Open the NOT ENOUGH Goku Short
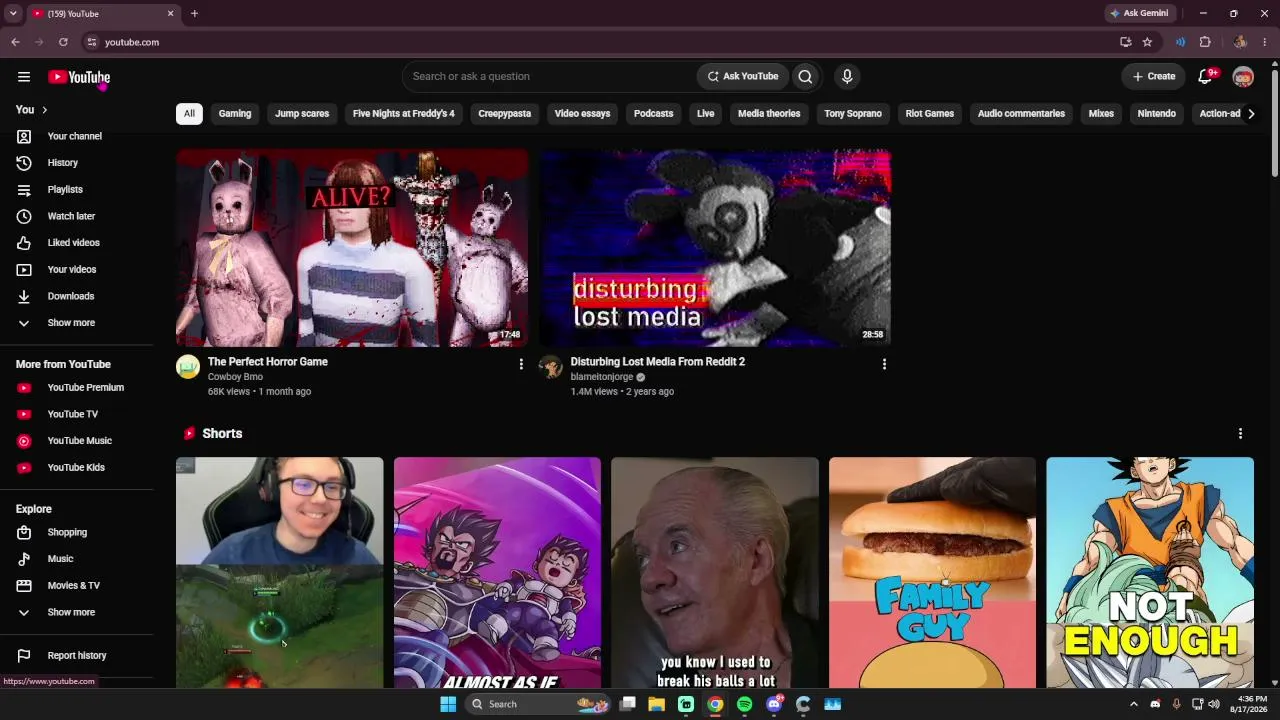This screenshot has width=1280, height=720. click(1150, 573)
